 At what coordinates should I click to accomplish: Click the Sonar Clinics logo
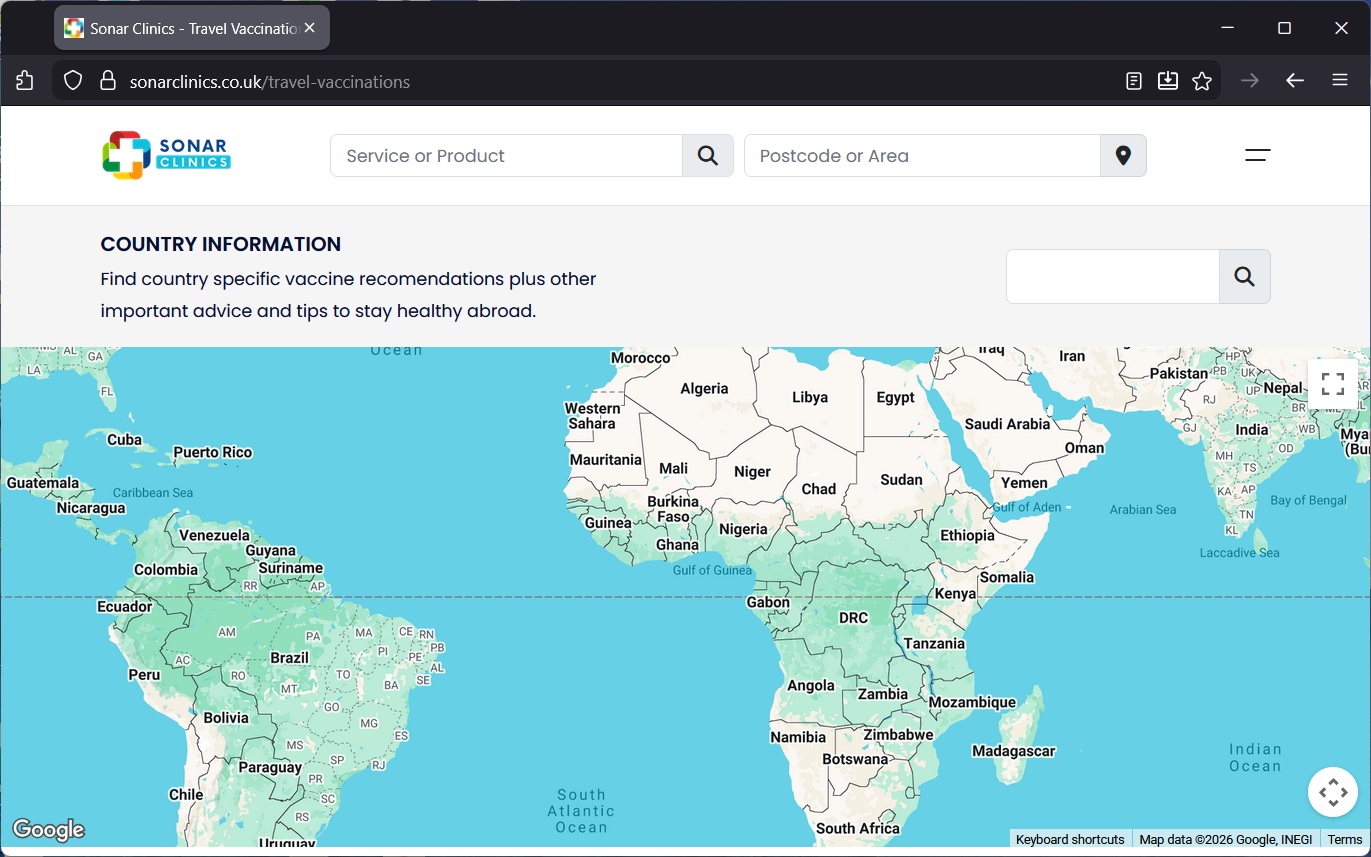[x=166, y=155]
